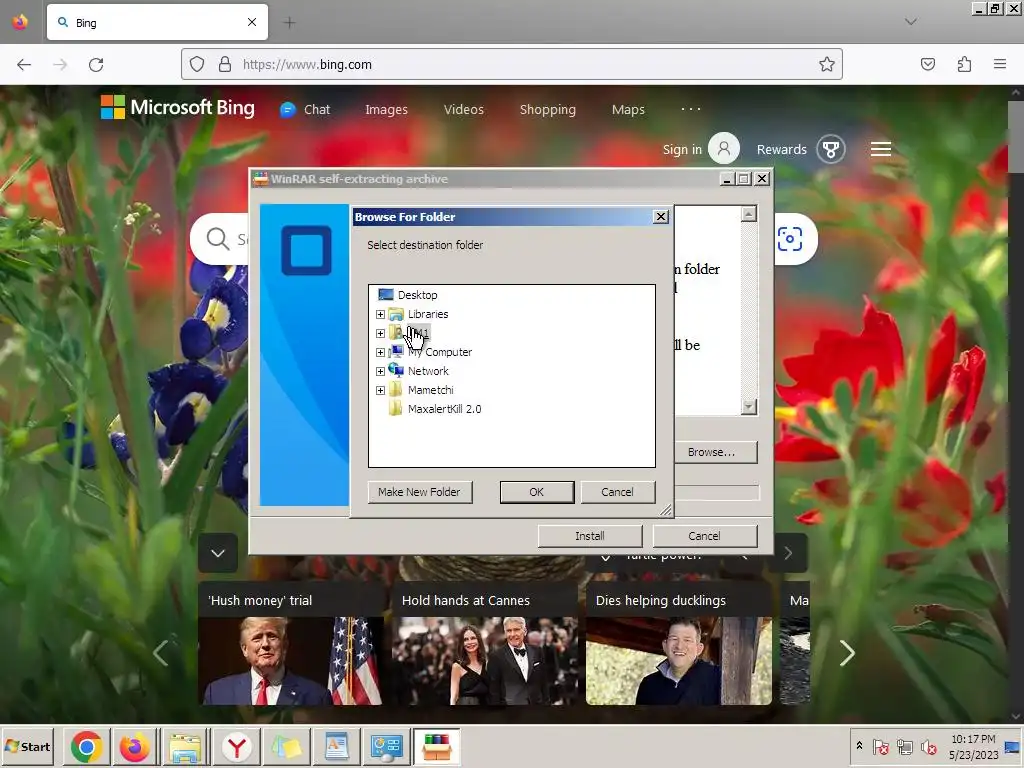The width and height of the screenshot is (1024, 768).
Task: Collapse the news feed chevron
Action: pos(218,553)
